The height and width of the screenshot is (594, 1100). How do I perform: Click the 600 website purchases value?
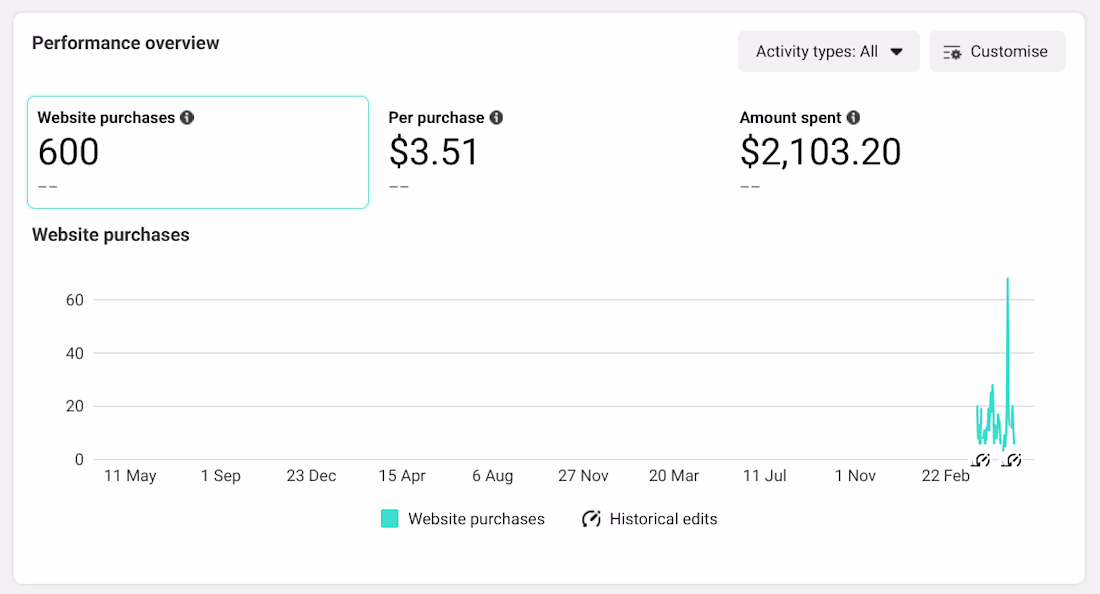click(x=68, y=152)
